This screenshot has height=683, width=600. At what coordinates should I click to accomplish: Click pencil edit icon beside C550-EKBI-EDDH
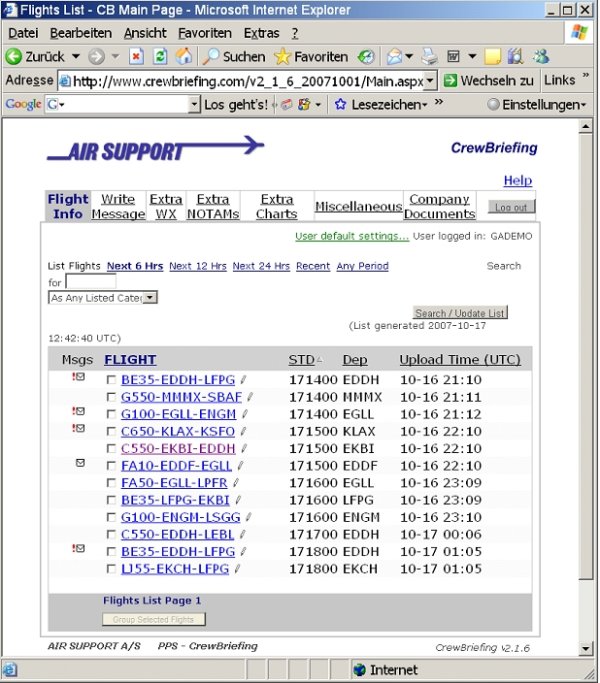[x=244, y=448]
